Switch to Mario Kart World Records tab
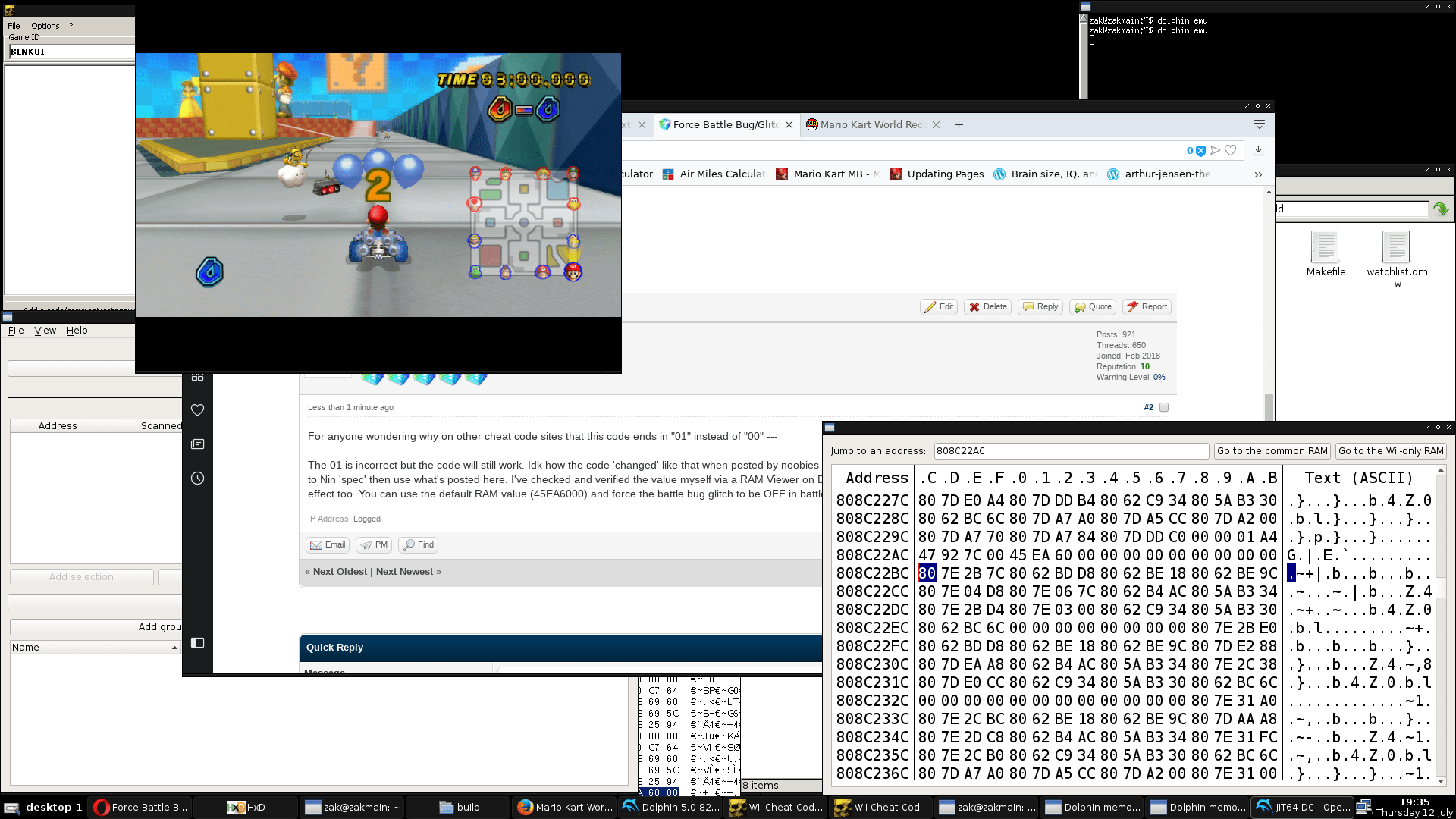Screen dimensions: 1456x819 coord(872,125)
